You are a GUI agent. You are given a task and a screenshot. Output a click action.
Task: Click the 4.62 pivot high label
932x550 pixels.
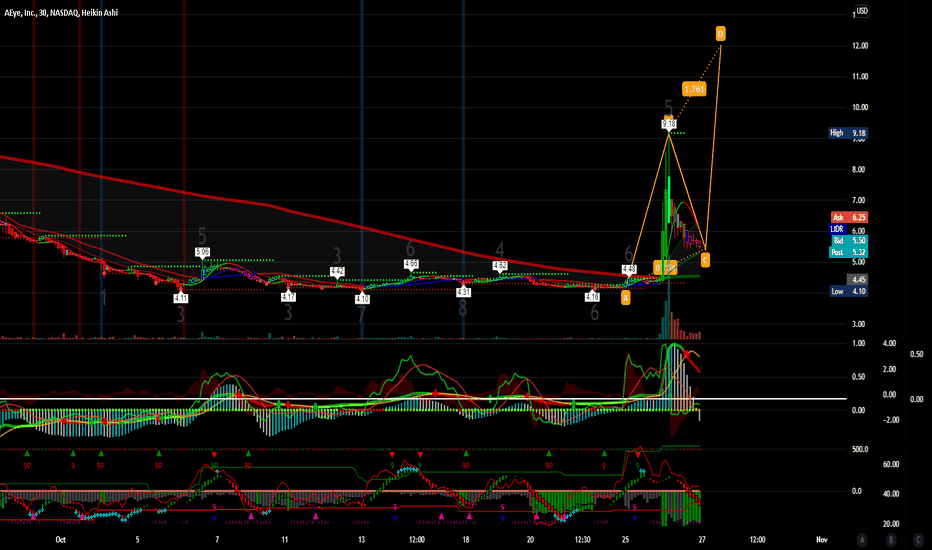[499, 265]
